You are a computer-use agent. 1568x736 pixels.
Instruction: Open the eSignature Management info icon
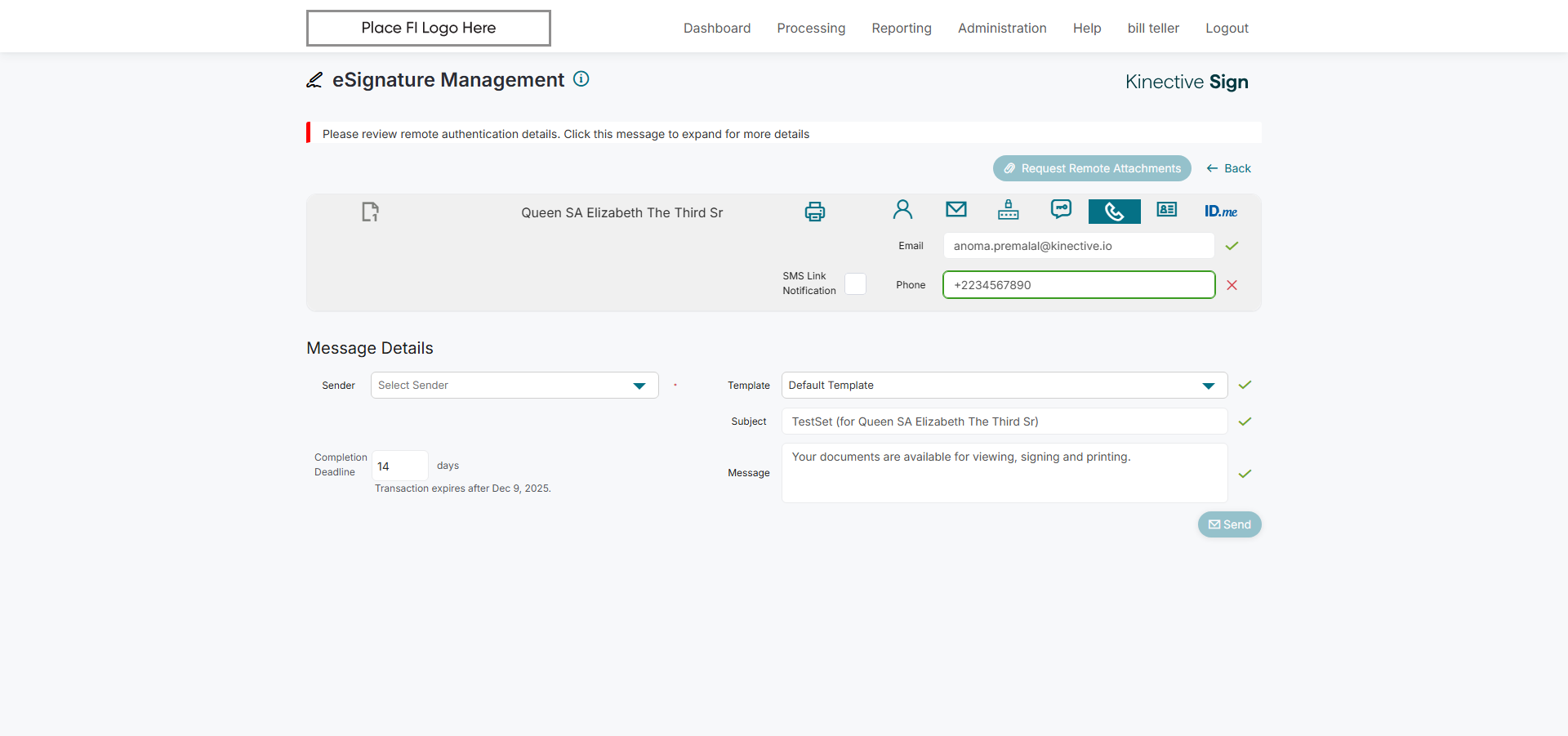[x=581, y=78]
